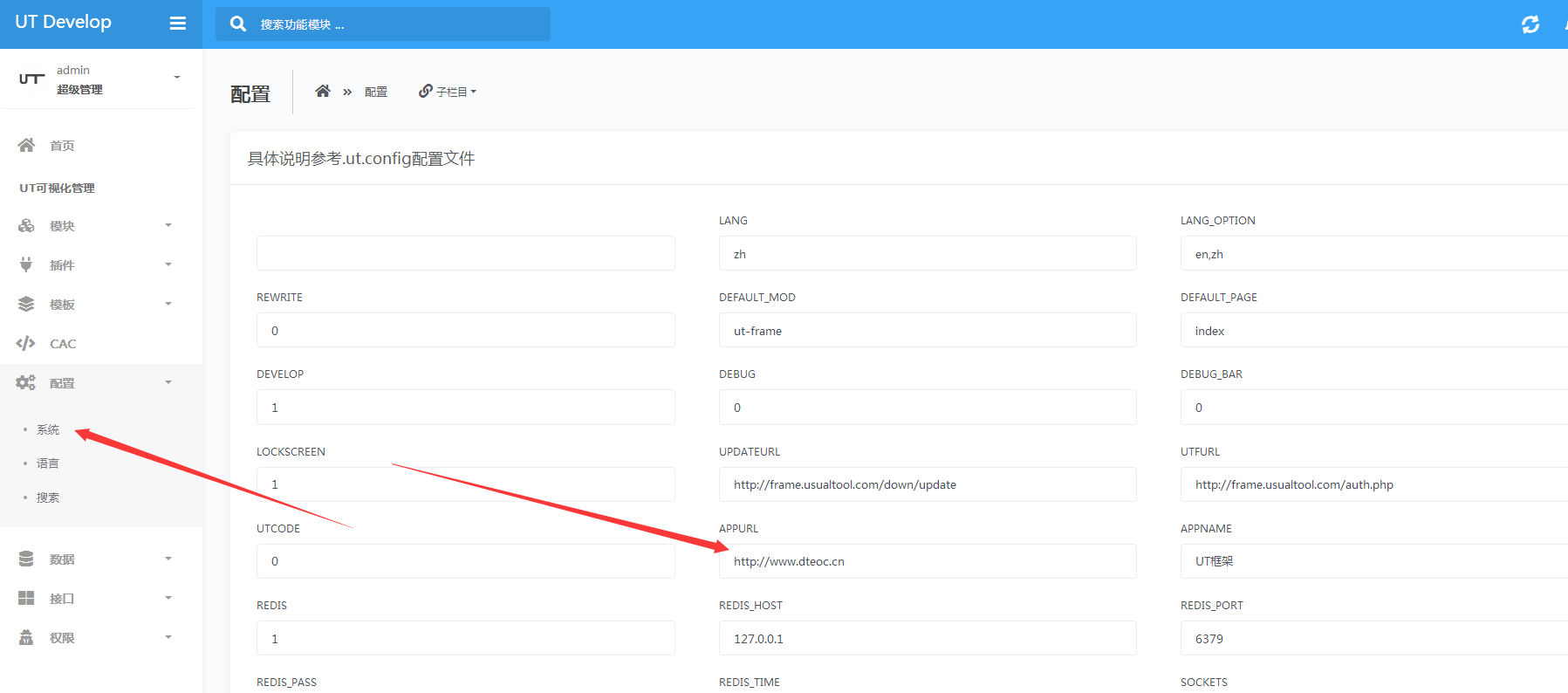Image resolution: width=1568 pixels, height=693 pixels.
Task: Expand the 模块 sidebar menu
Action: coord(96,226)
